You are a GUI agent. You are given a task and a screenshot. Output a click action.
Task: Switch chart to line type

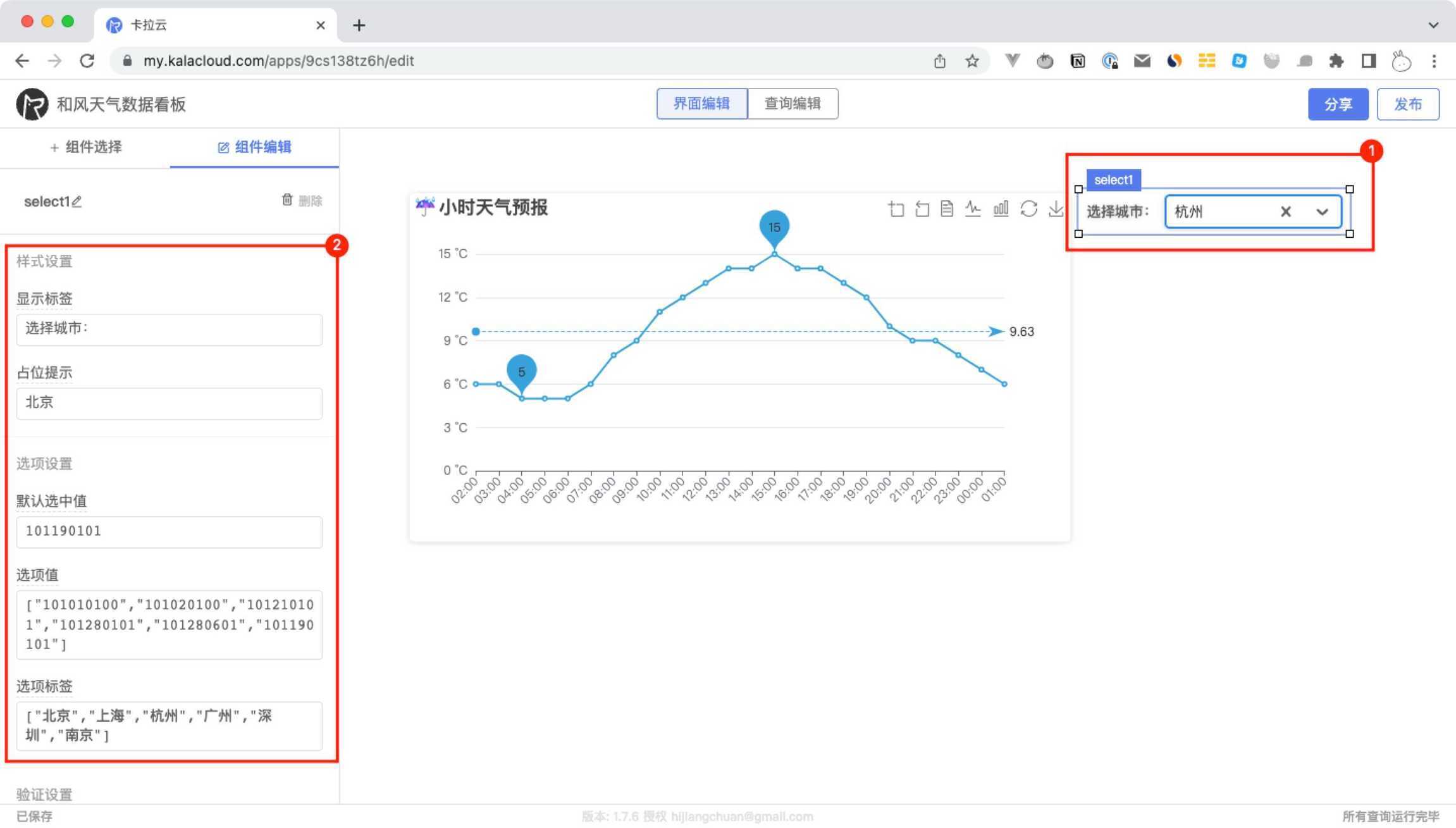(973, 209)
